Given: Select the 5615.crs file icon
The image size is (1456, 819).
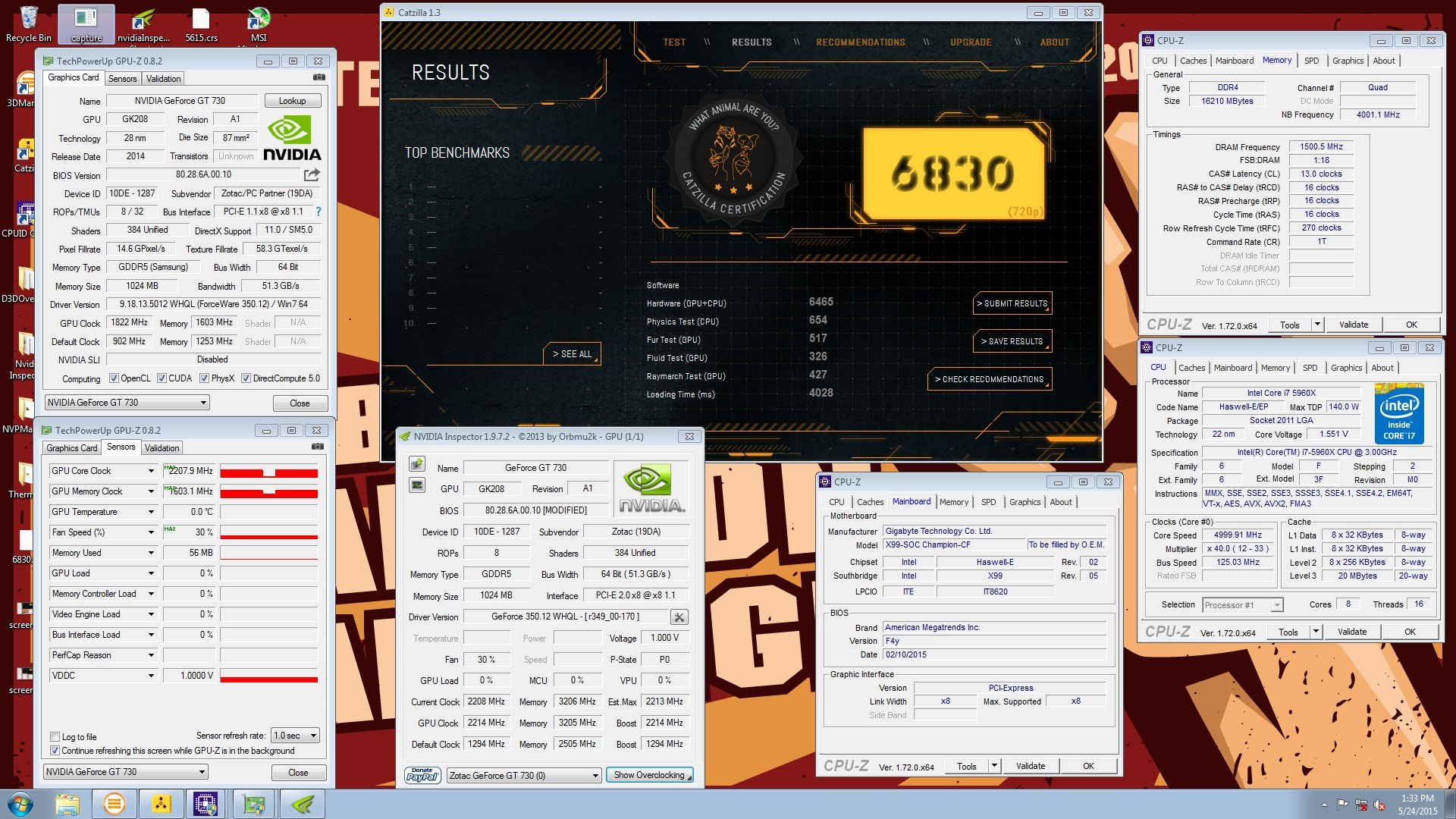Looking at the screenshot, I should pos(201,24).
